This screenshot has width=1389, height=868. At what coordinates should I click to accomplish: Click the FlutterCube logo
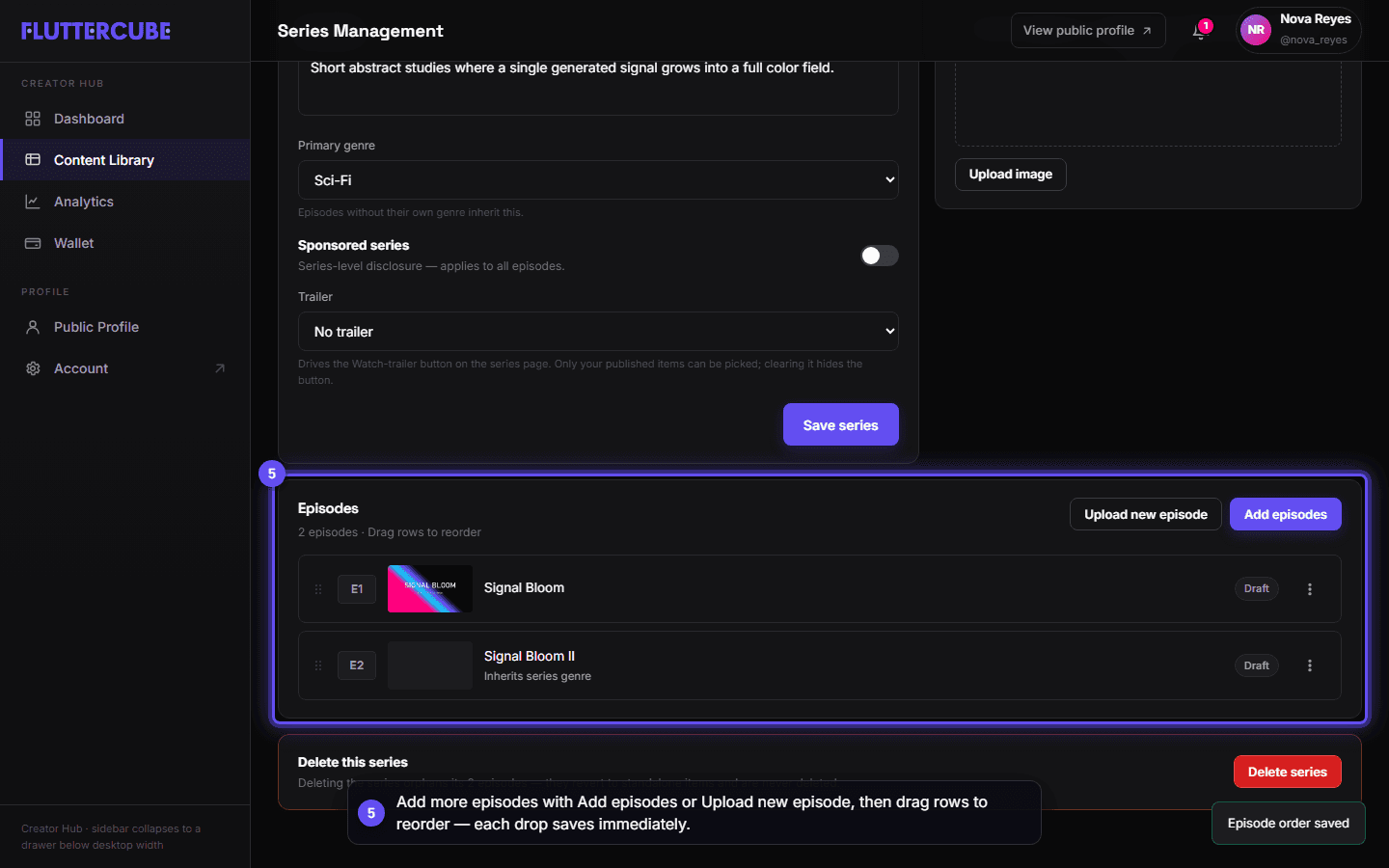pos(96,31)
